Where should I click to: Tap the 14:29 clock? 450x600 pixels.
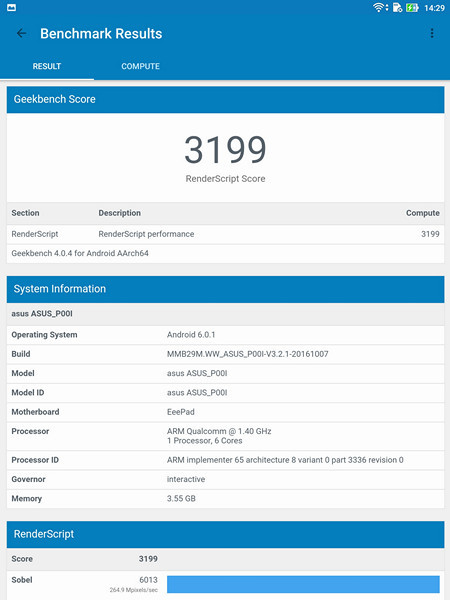coord(434,8)
